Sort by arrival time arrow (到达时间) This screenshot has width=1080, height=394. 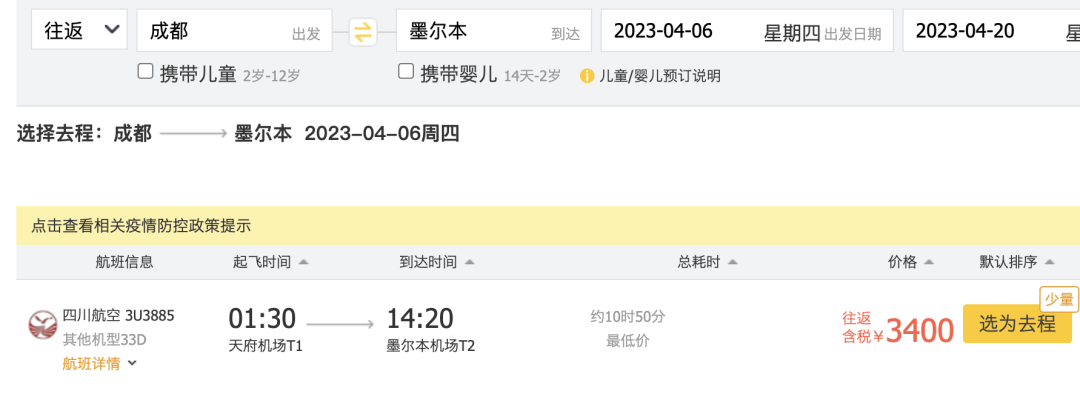click(470, 262)
